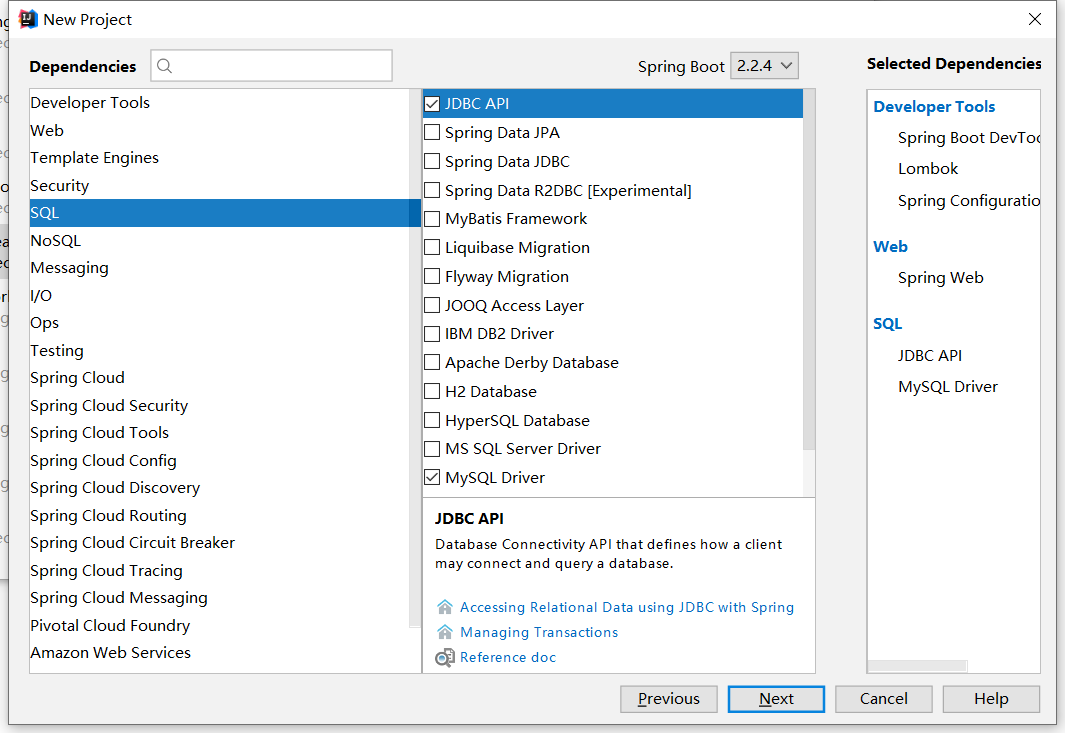
Task: Click house icon beside Managing Transactions link
Action: 445,632
